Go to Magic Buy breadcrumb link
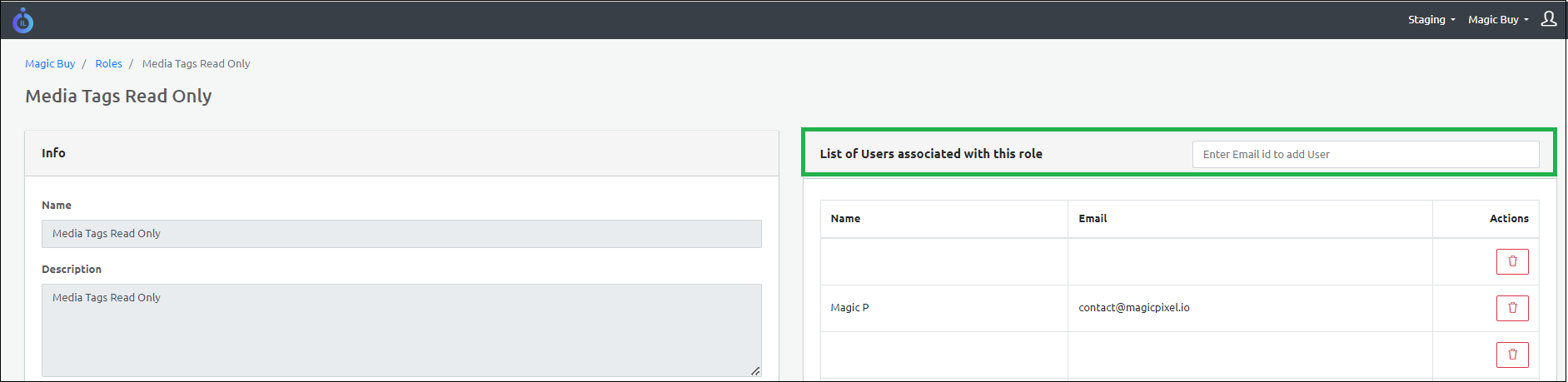1568x382 pixels. tap(50, 64)
